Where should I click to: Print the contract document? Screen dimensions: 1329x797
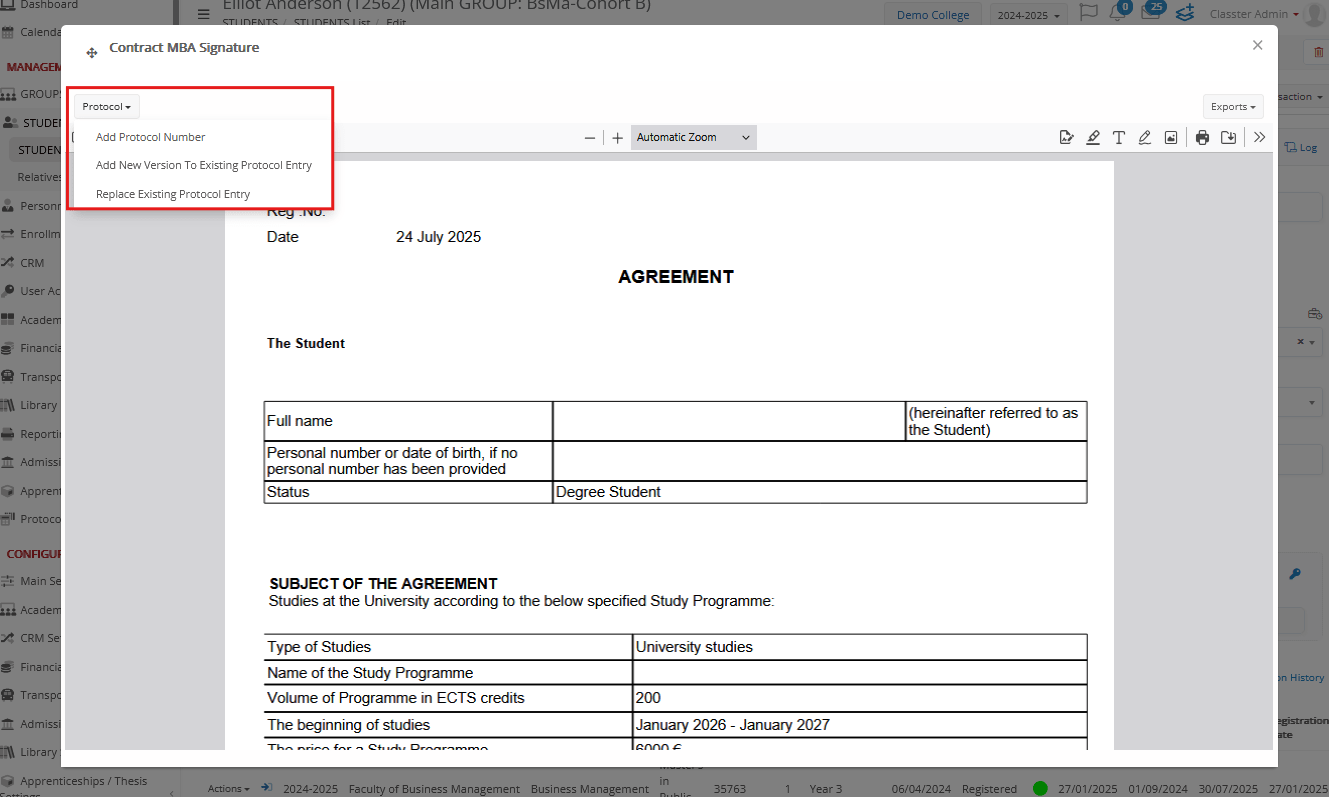pyautogui.click(x=1202, y=138)
